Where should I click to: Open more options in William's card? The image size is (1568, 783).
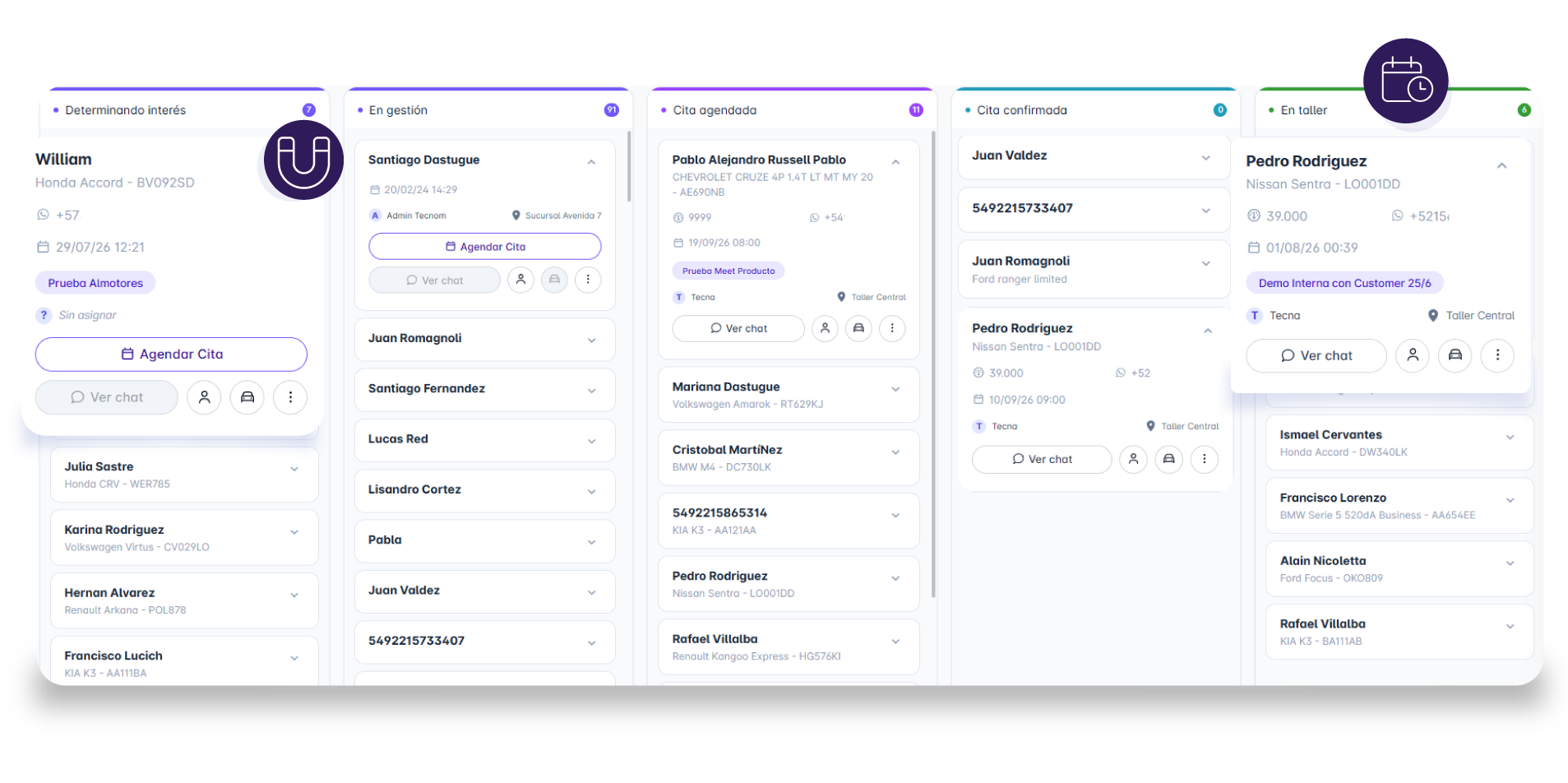290,397
